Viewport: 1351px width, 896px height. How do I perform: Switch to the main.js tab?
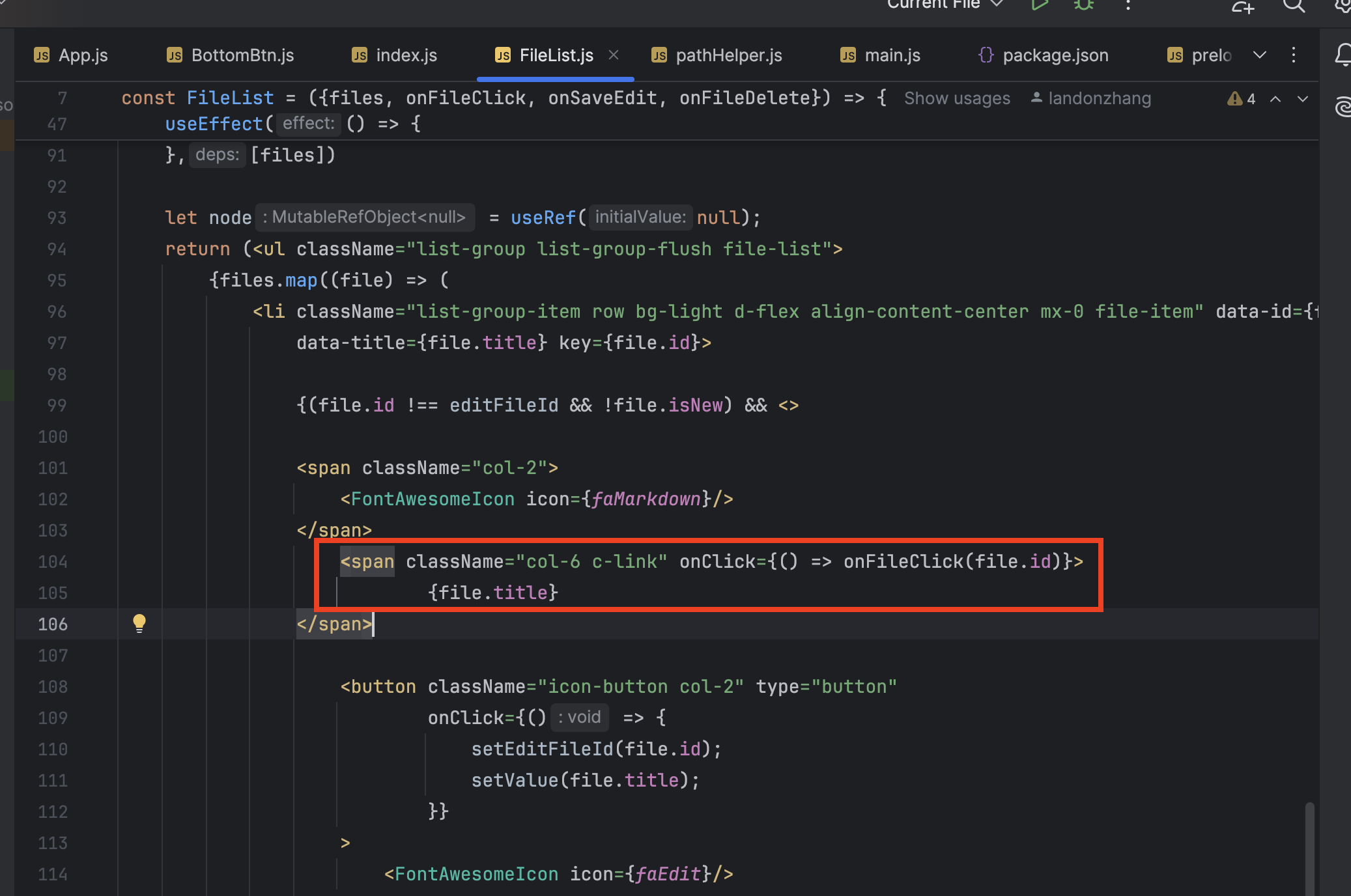pyautogui.click(x=880, y=55)
